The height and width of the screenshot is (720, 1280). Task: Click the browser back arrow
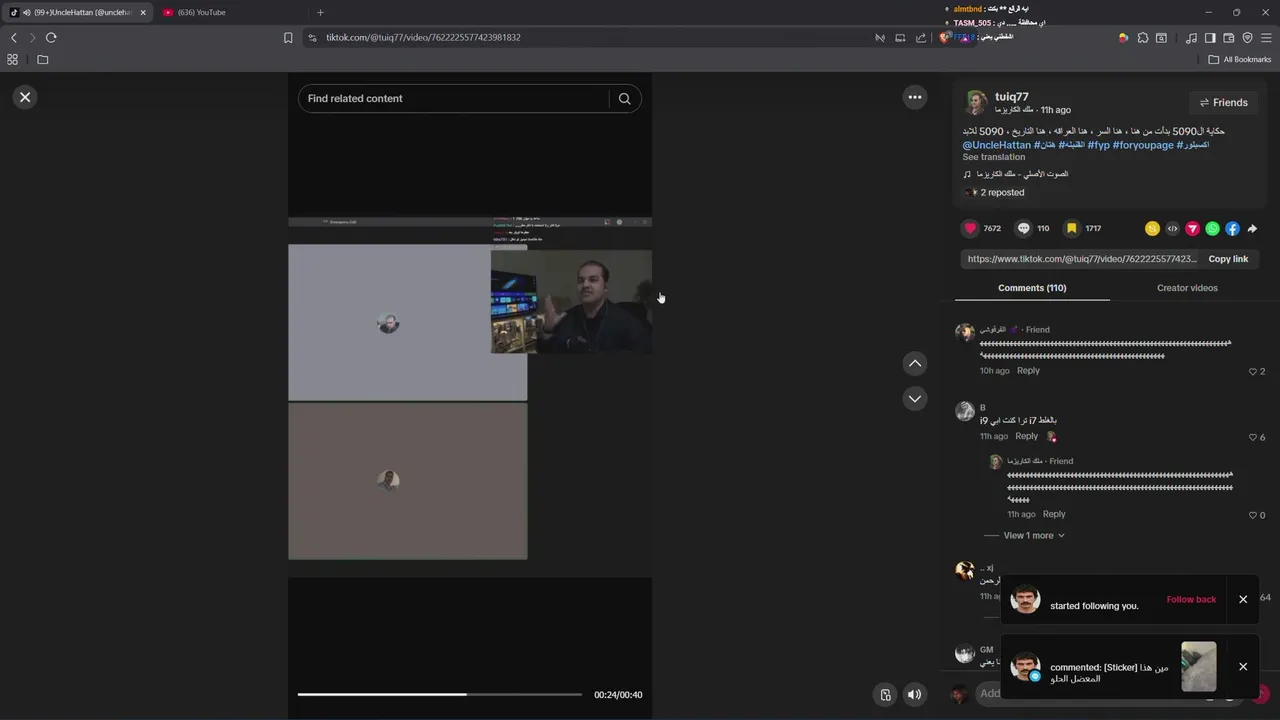tap(14, 37)
